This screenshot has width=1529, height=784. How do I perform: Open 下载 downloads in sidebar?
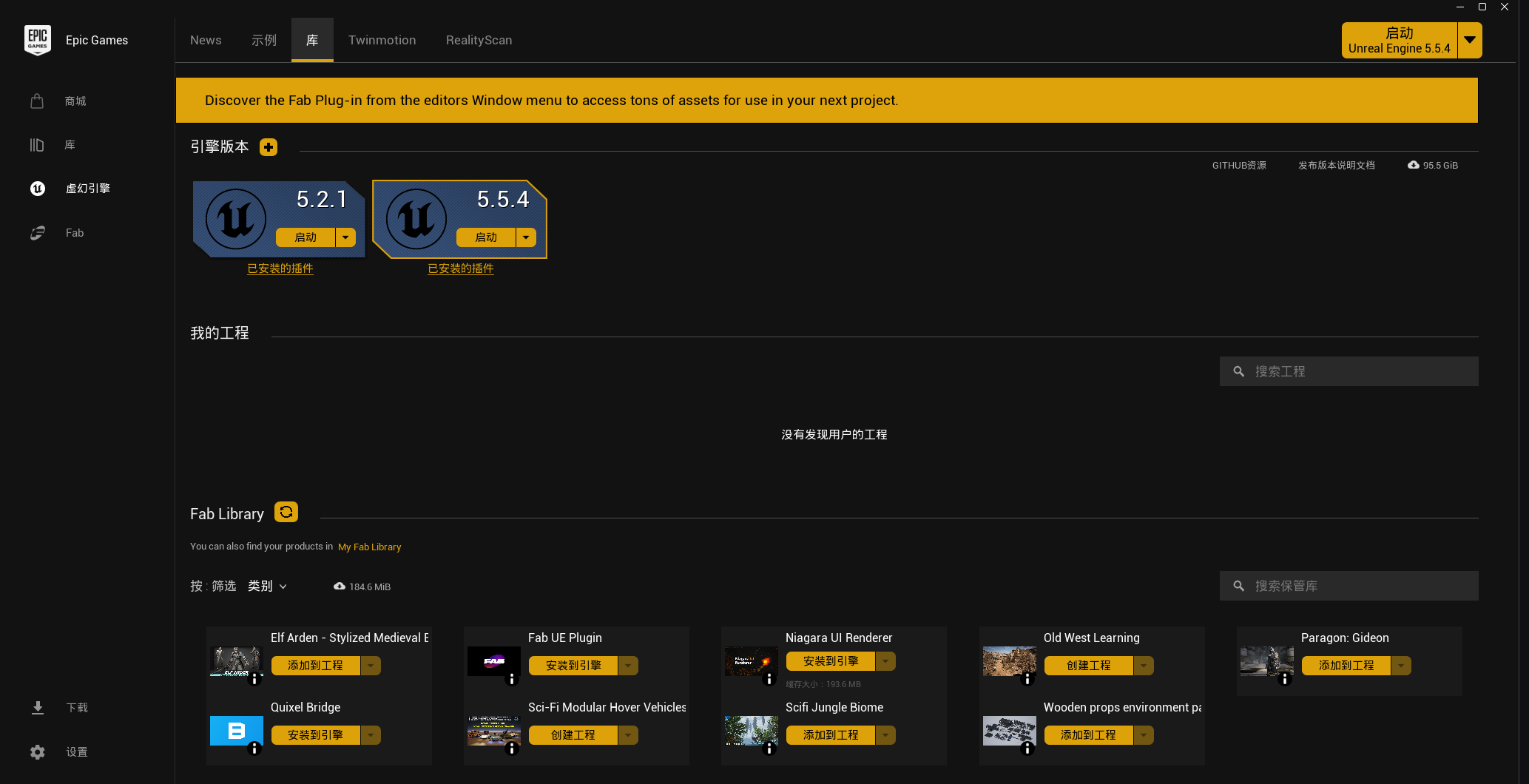pos(59,708)
